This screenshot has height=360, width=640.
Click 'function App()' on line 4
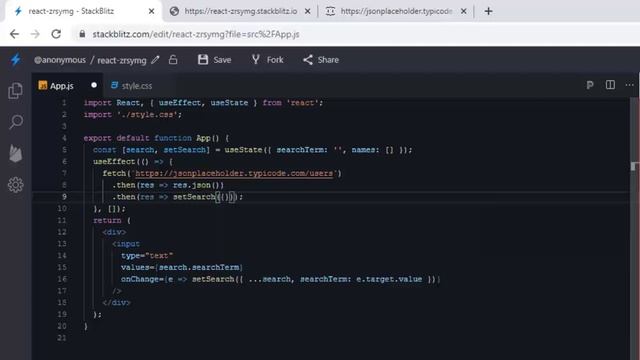187,138
